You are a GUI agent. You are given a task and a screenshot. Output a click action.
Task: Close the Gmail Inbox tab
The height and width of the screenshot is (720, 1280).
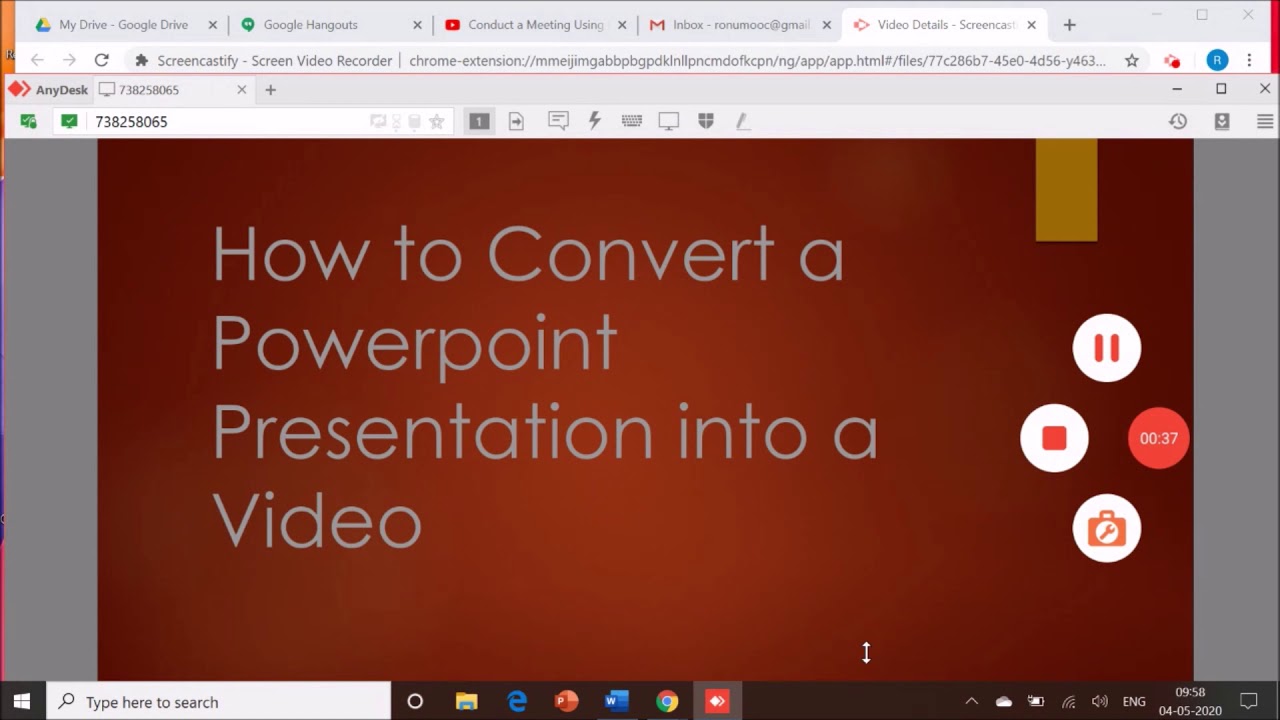(826, 25)
